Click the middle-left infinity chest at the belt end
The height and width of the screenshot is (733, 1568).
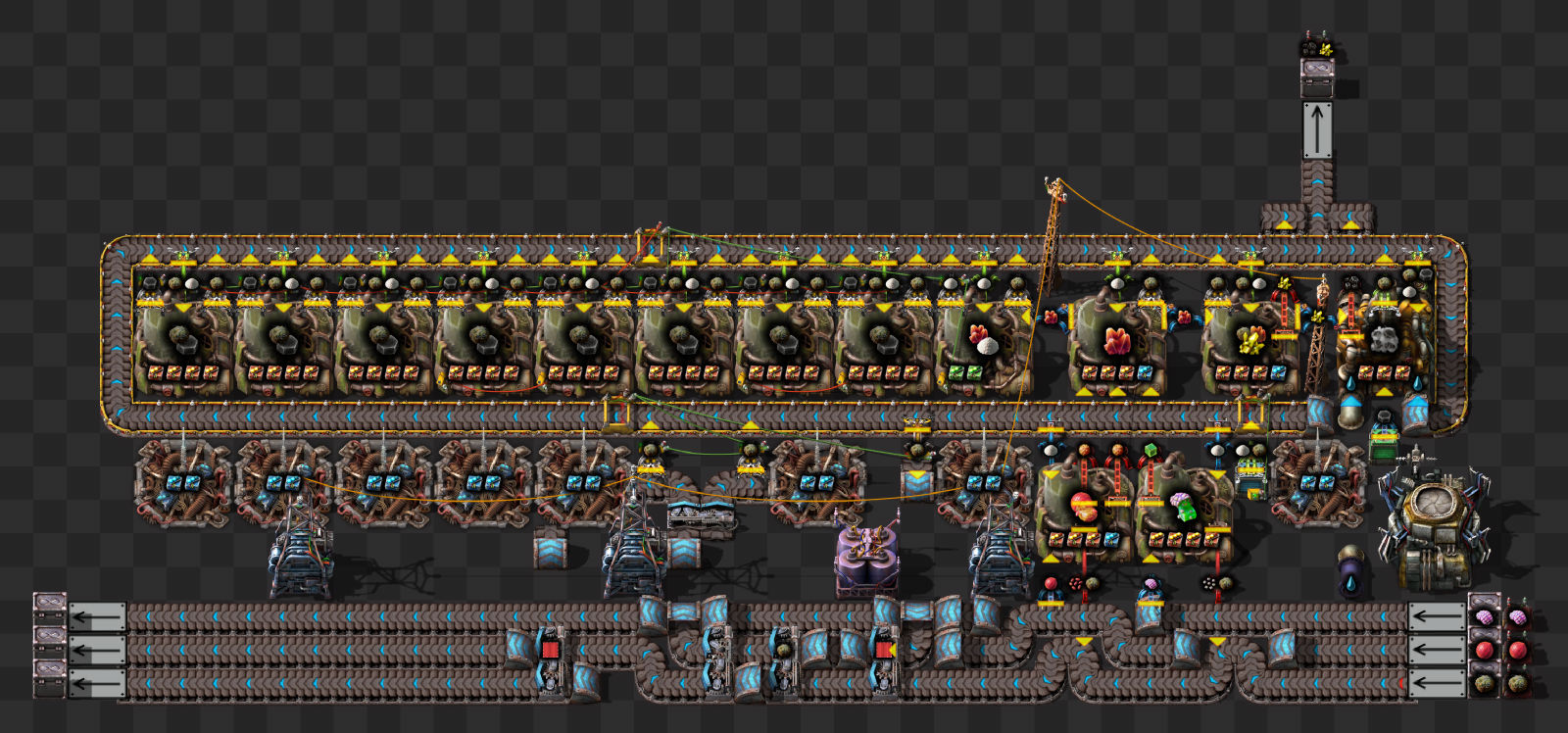tap(49, 644)
